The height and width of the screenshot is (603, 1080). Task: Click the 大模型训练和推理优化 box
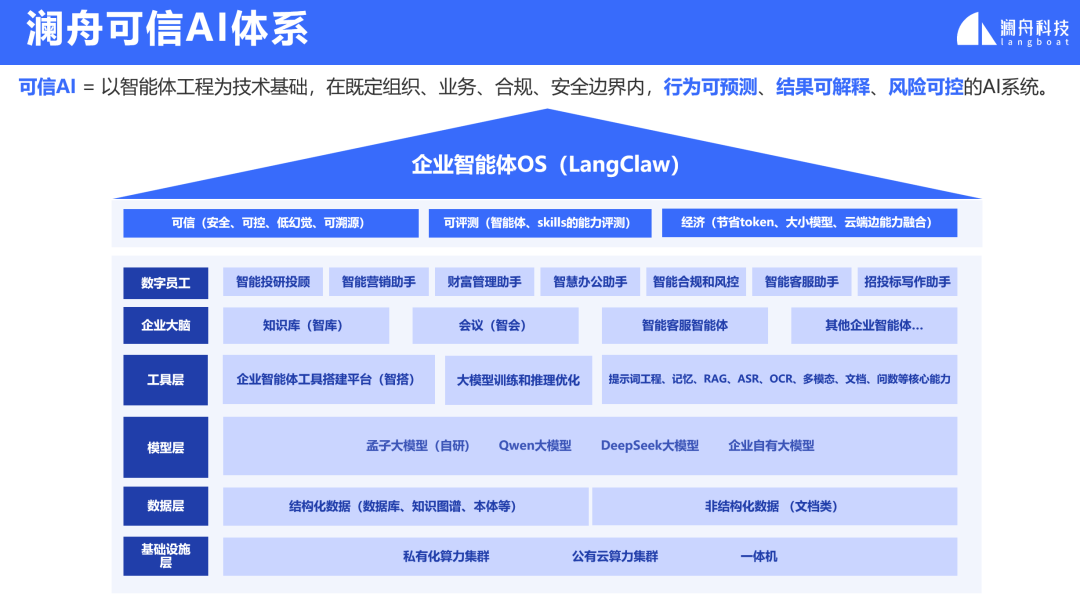coord(518,381)
